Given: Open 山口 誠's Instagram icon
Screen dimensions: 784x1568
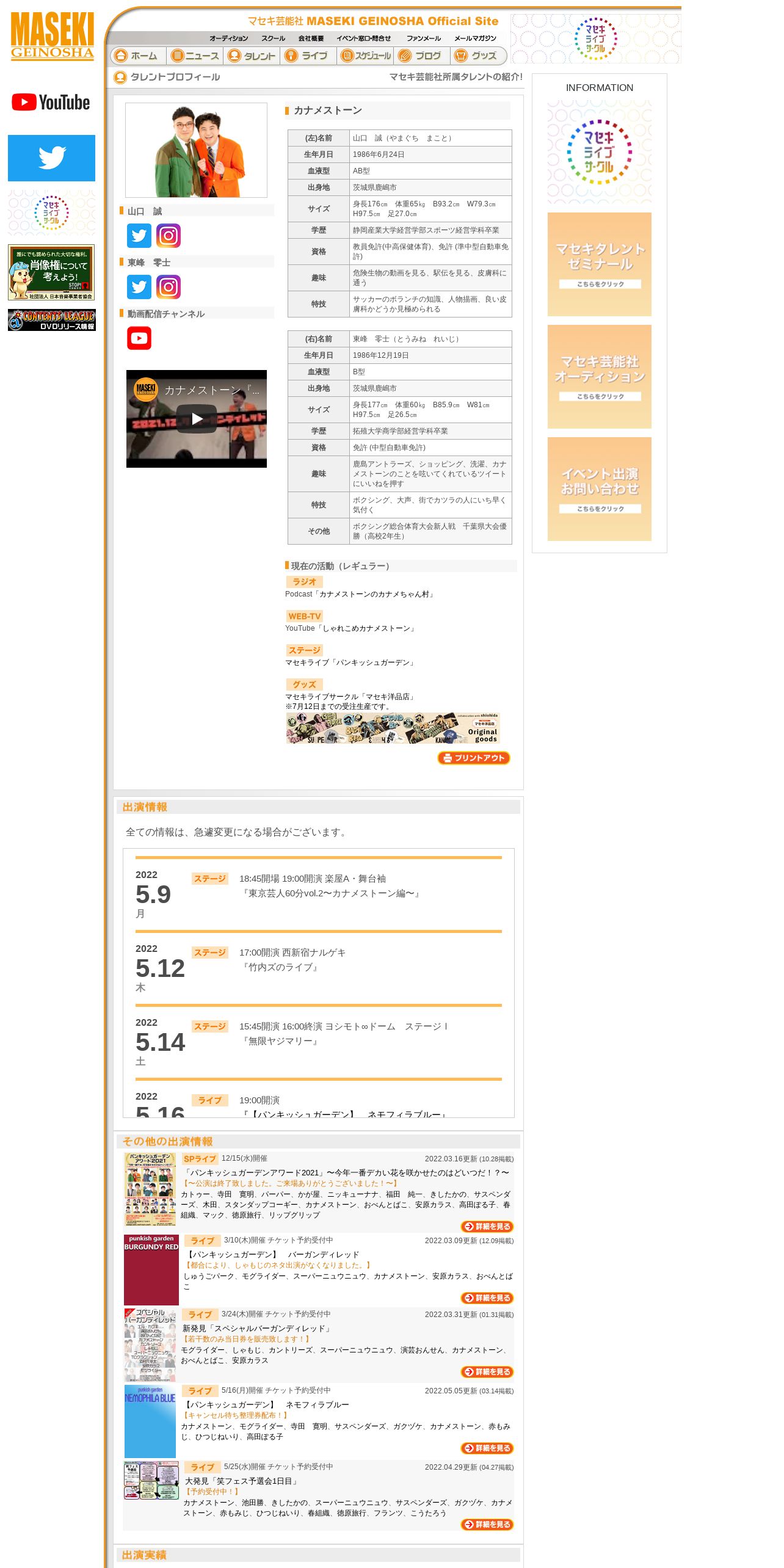Looking at the screenshot, I should [169, 236].
